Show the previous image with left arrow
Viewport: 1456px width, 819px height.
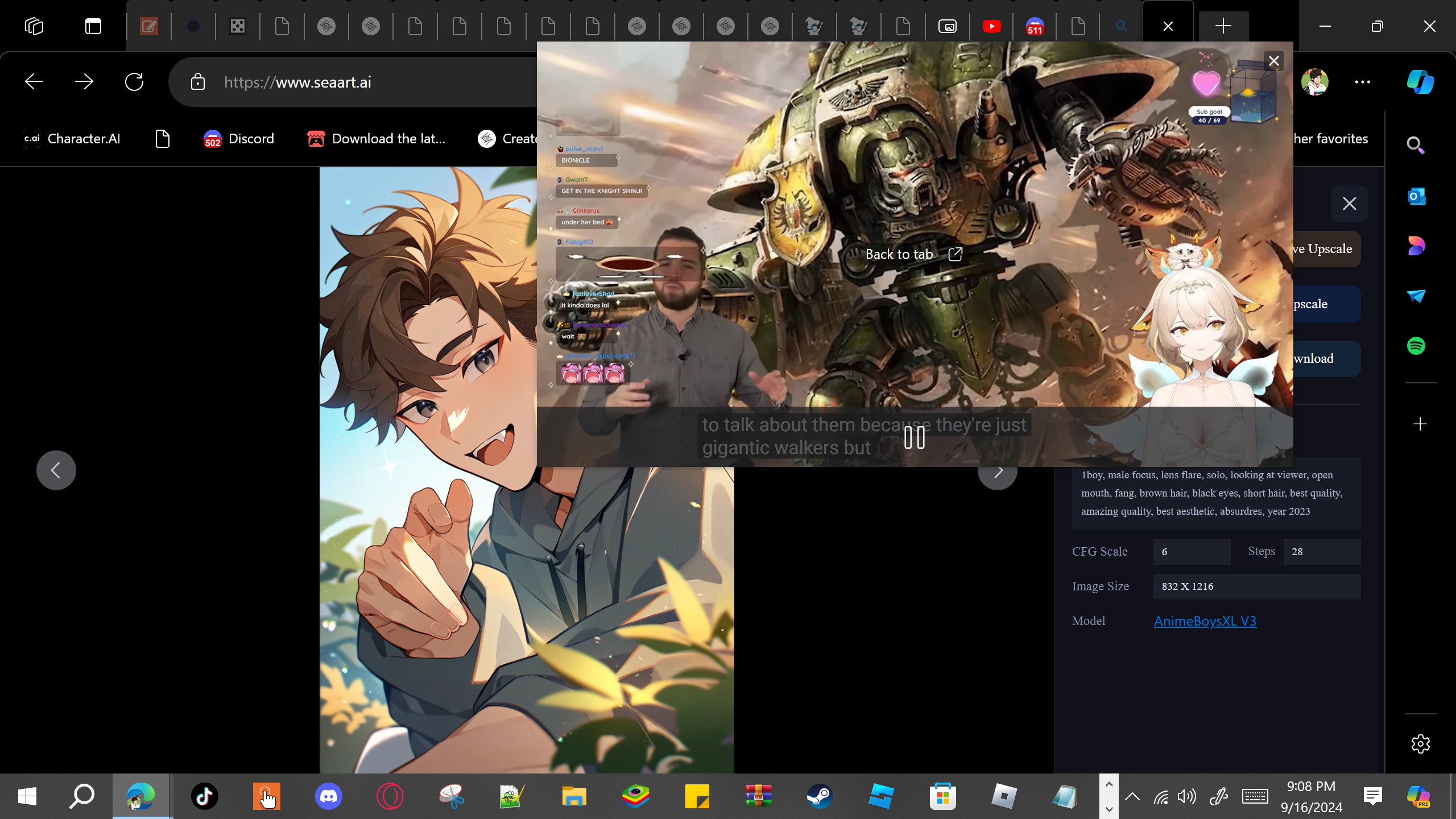[56, 470]
